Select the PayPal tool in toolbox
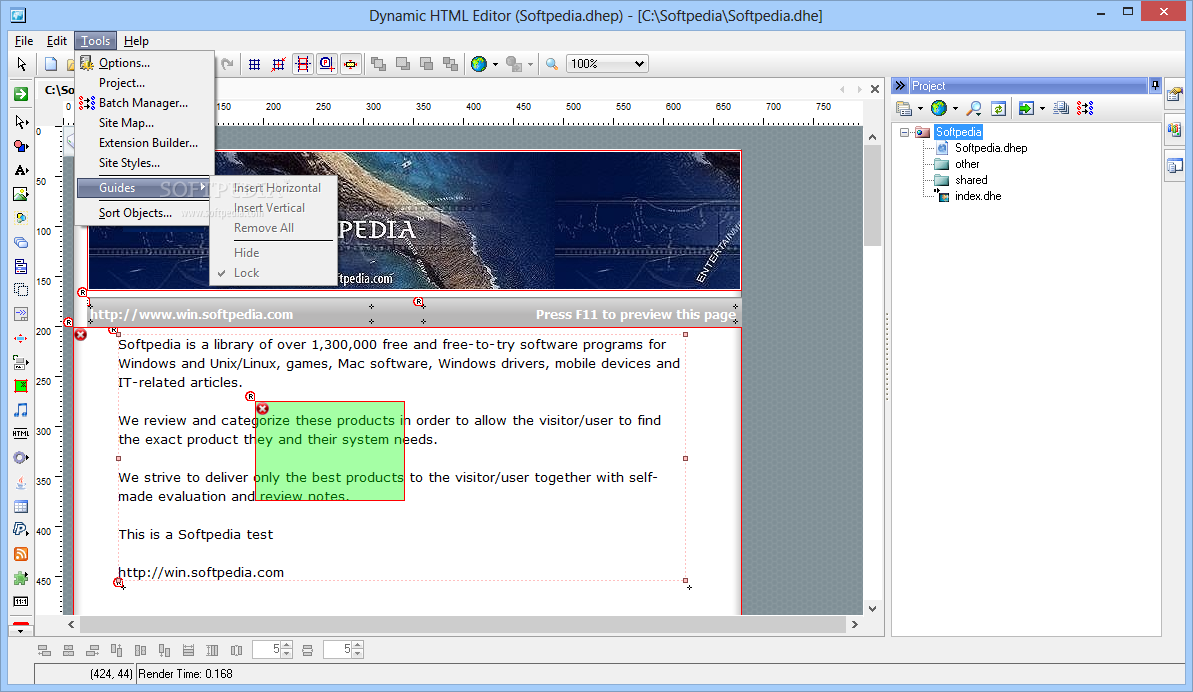This screenshot has height=692, width=1193. point(21,530)
